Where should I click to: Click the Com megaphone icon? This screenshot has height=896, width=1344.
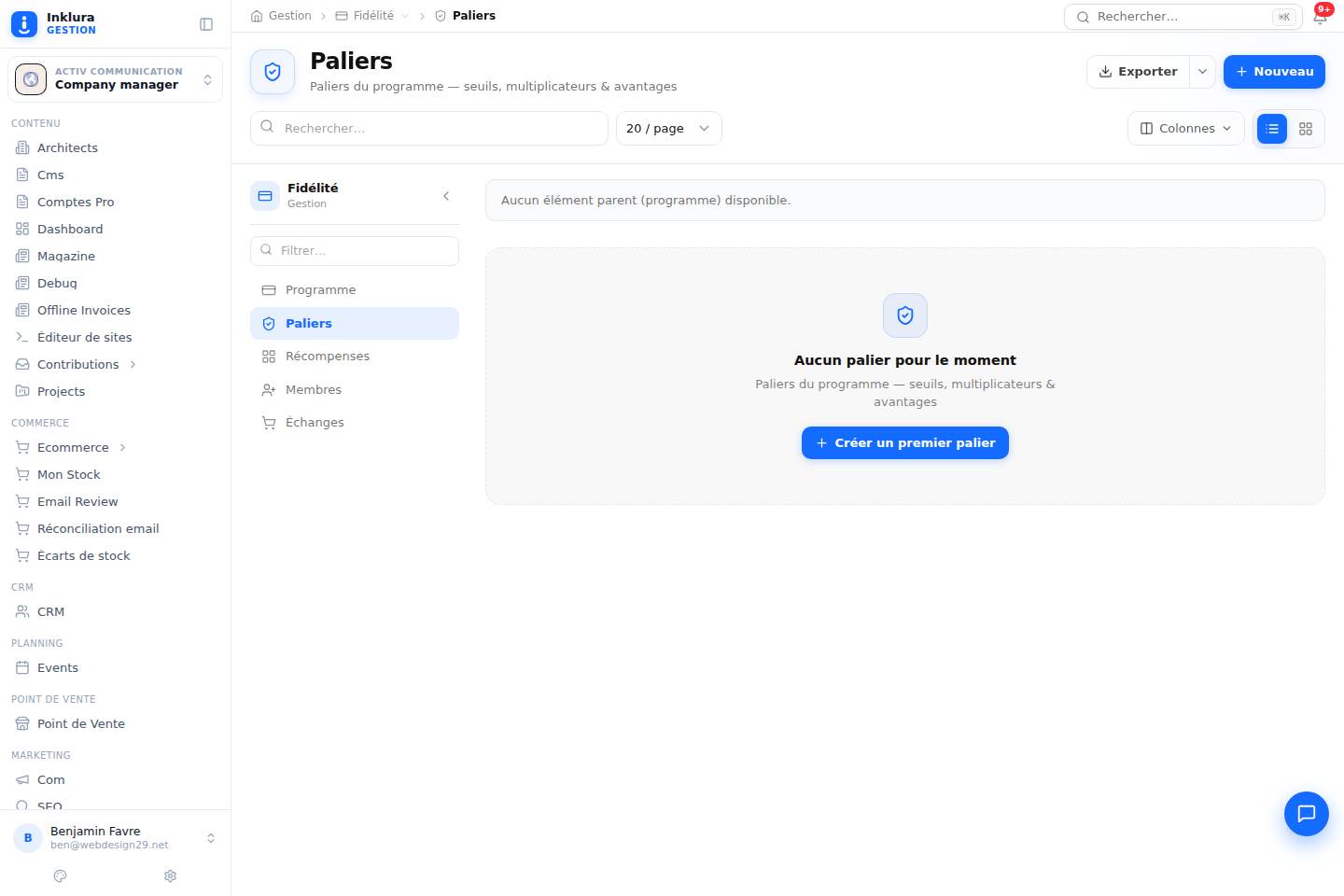click(22, 779)
